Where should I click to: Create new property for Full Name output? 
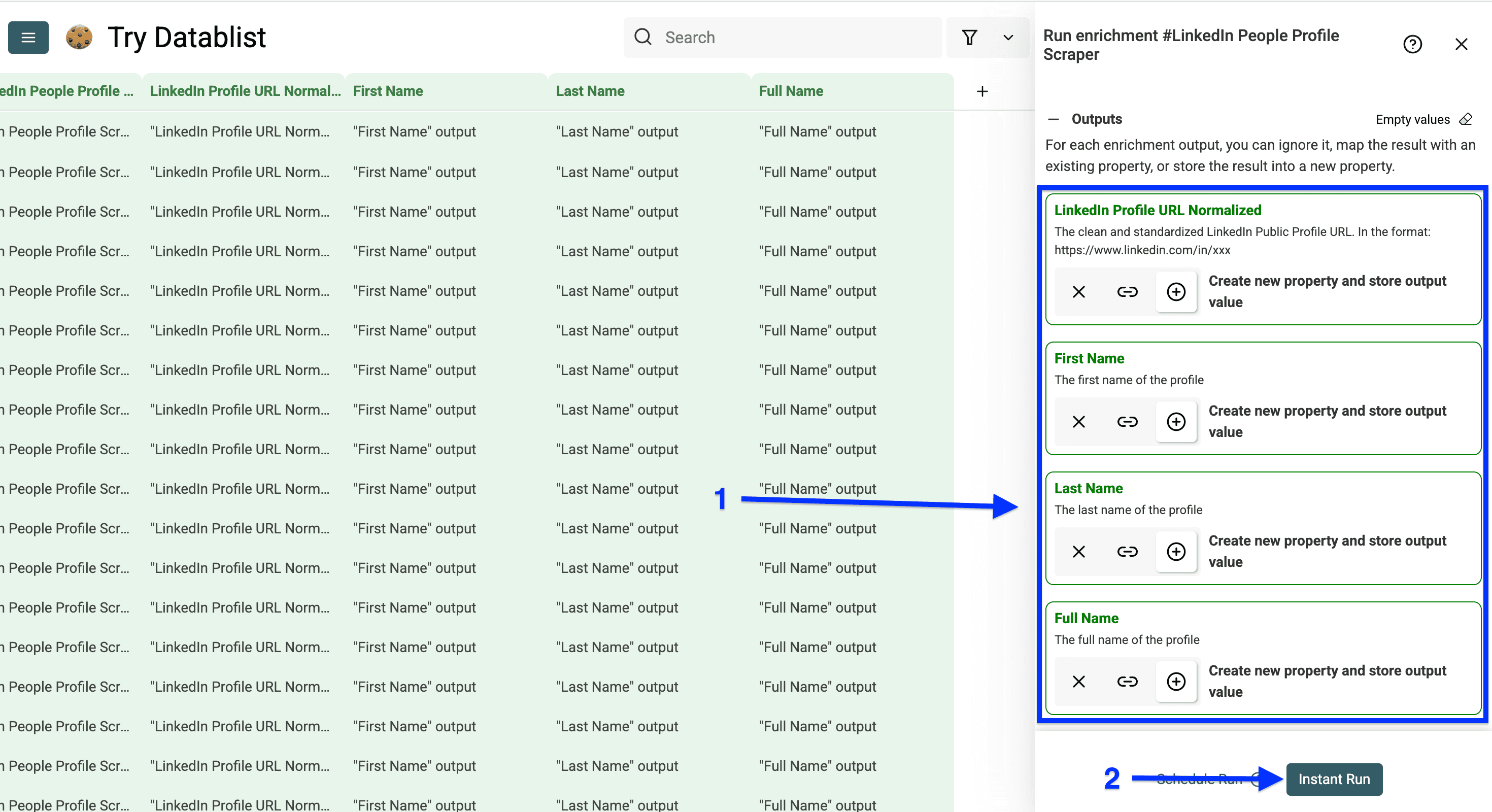pos(1176,682)
